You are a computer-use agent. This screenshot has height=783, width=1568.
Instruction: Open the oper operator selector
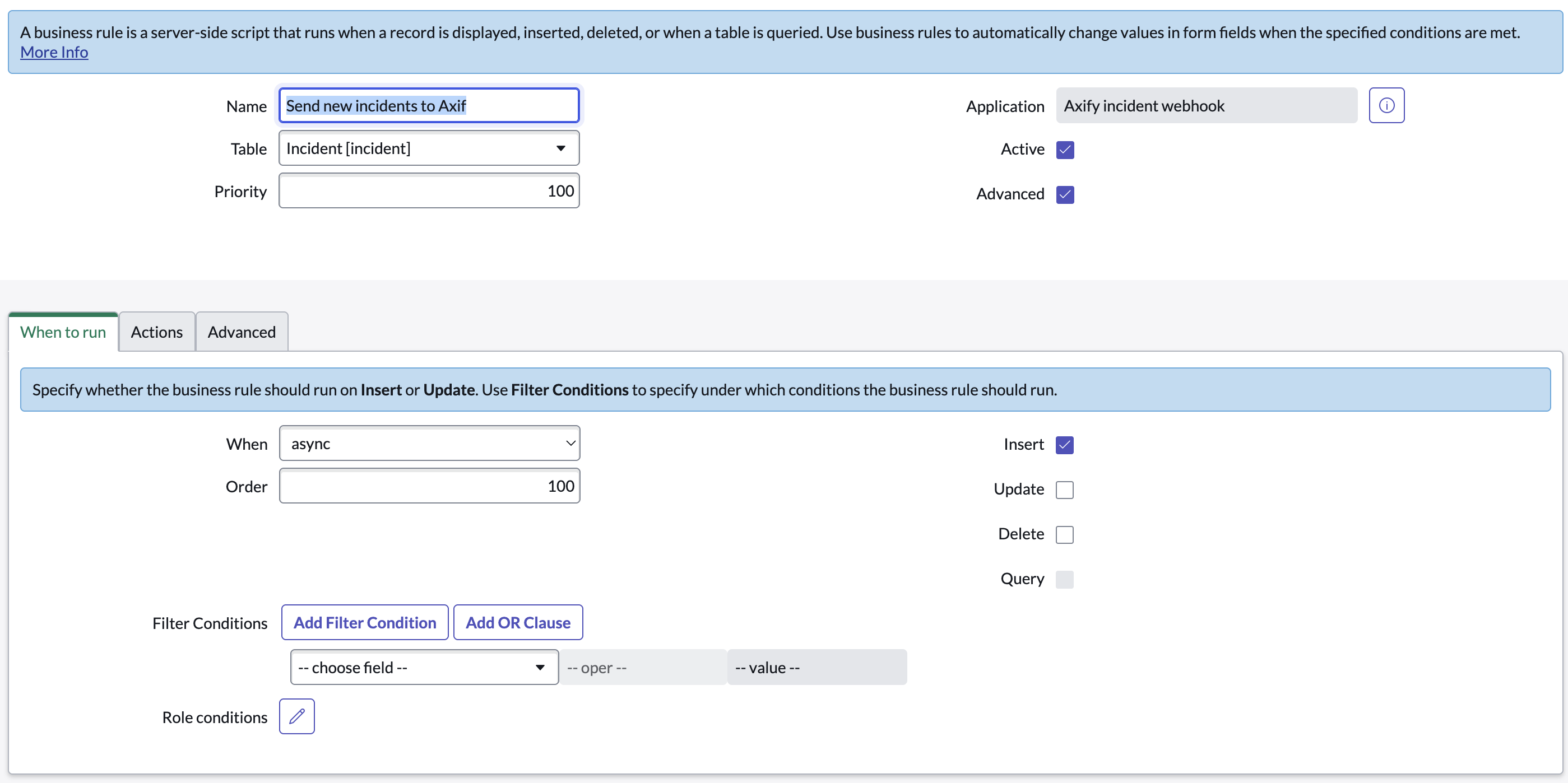(643, 667)
